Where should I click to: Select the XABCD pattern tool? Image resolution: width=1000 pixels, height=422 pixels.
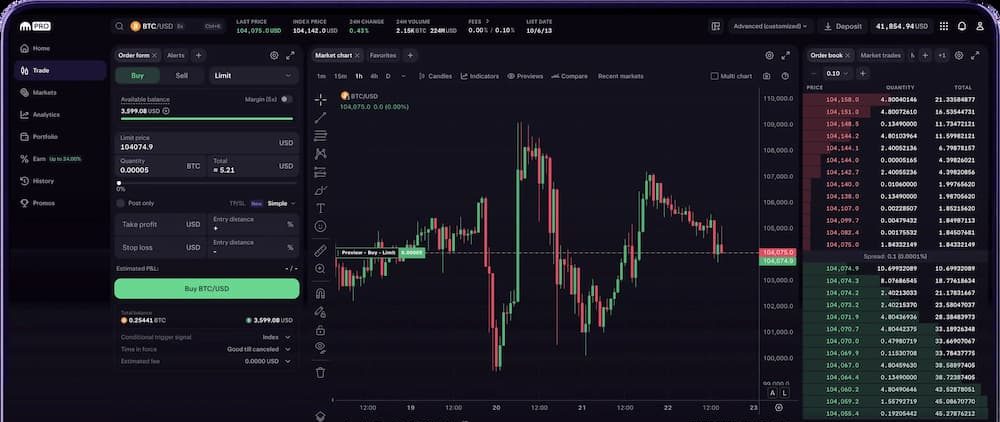[320, 154]
